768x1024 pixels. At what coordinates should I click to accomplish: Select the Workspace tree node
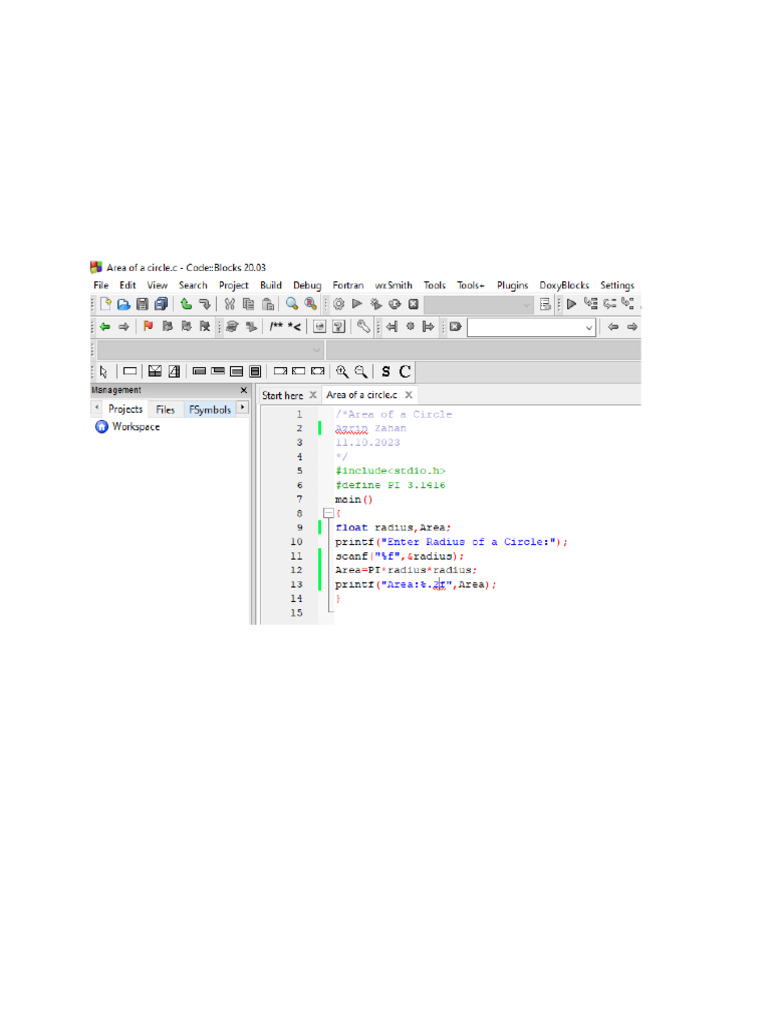point(135,426)
